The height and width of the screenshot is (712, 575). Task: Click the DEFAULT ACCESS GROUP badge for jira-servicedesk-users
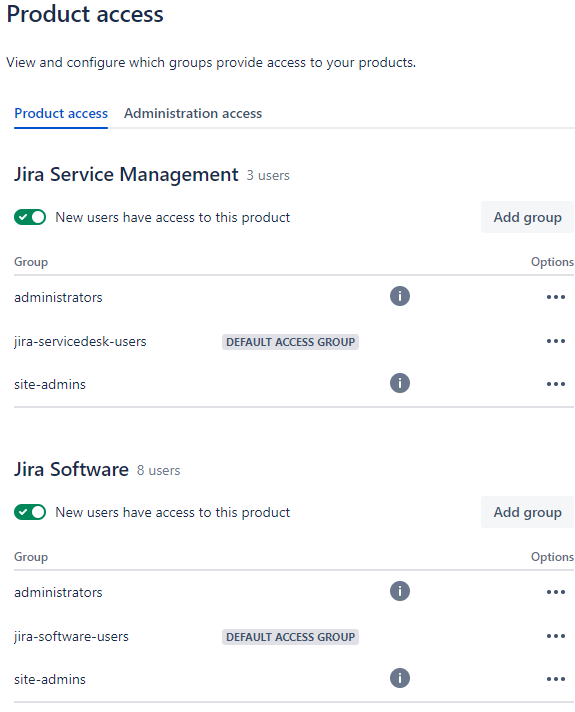point(290,342)
